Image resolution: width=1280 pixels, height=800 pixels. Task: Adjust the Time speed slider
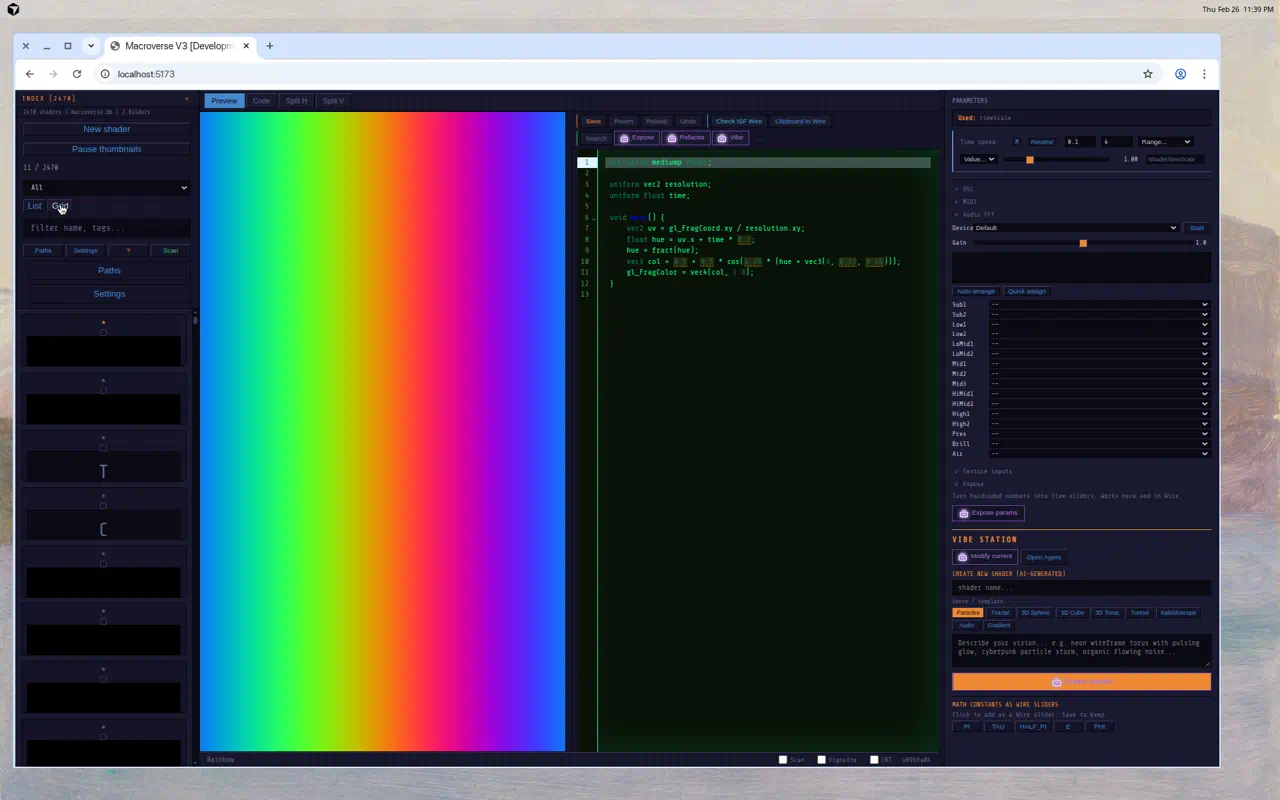pos(1055,159)
